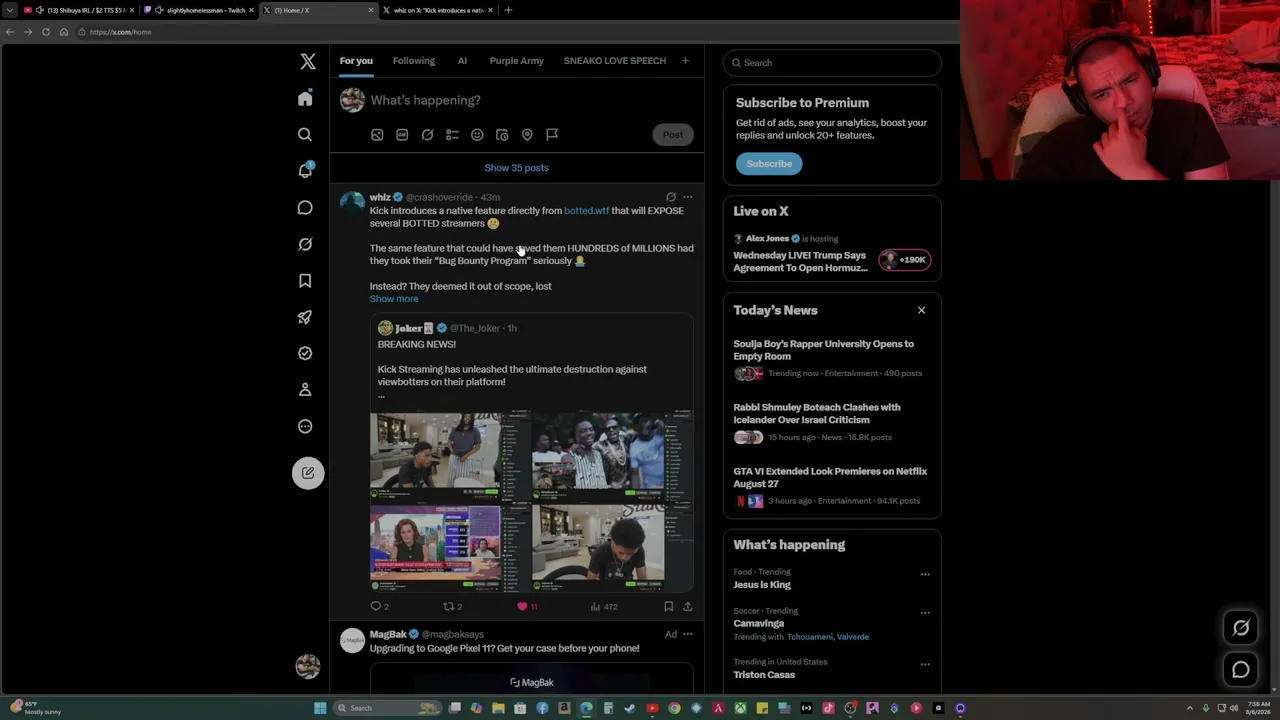Open more options for Camavinga trend
Screen dimensions: 1280x720
(925, 612)
